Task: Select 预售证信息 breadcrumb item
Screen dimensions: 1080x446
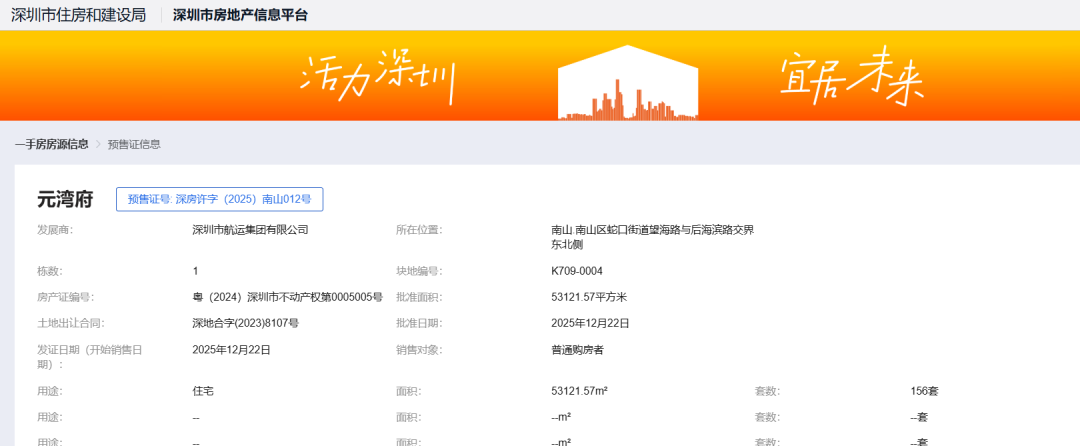Action: [x=134, y=144]
